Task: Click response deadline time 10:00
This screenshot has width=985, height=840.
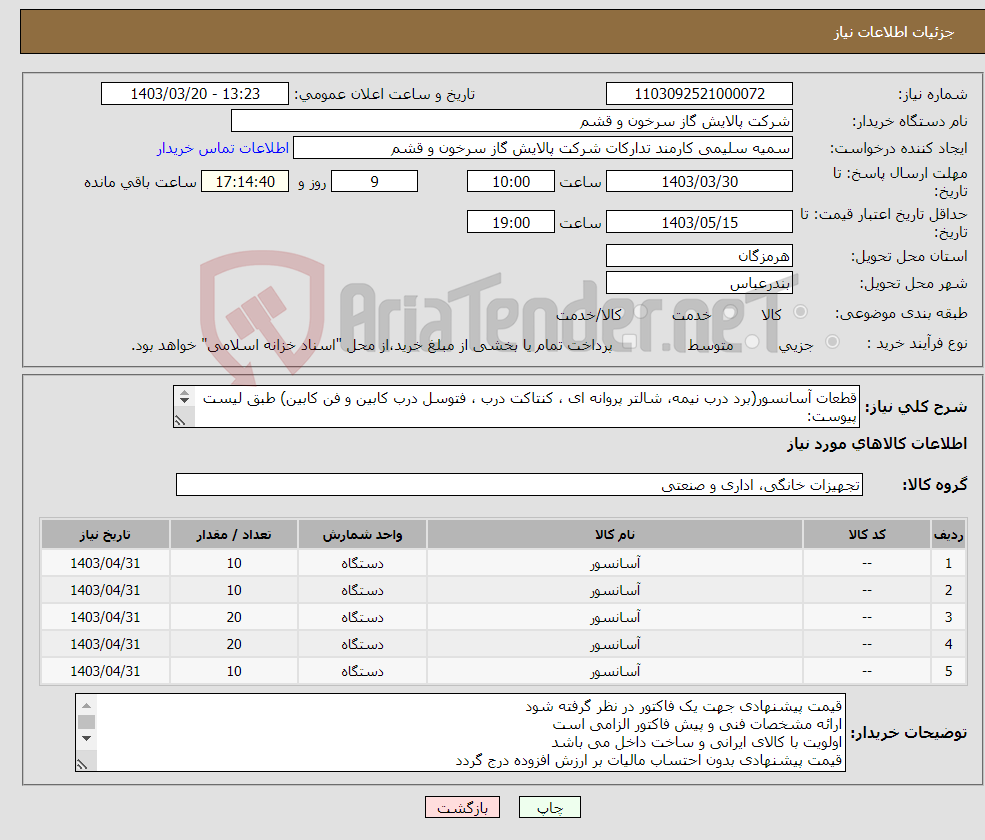Action: pyautogui.click(x=511, y=182)
